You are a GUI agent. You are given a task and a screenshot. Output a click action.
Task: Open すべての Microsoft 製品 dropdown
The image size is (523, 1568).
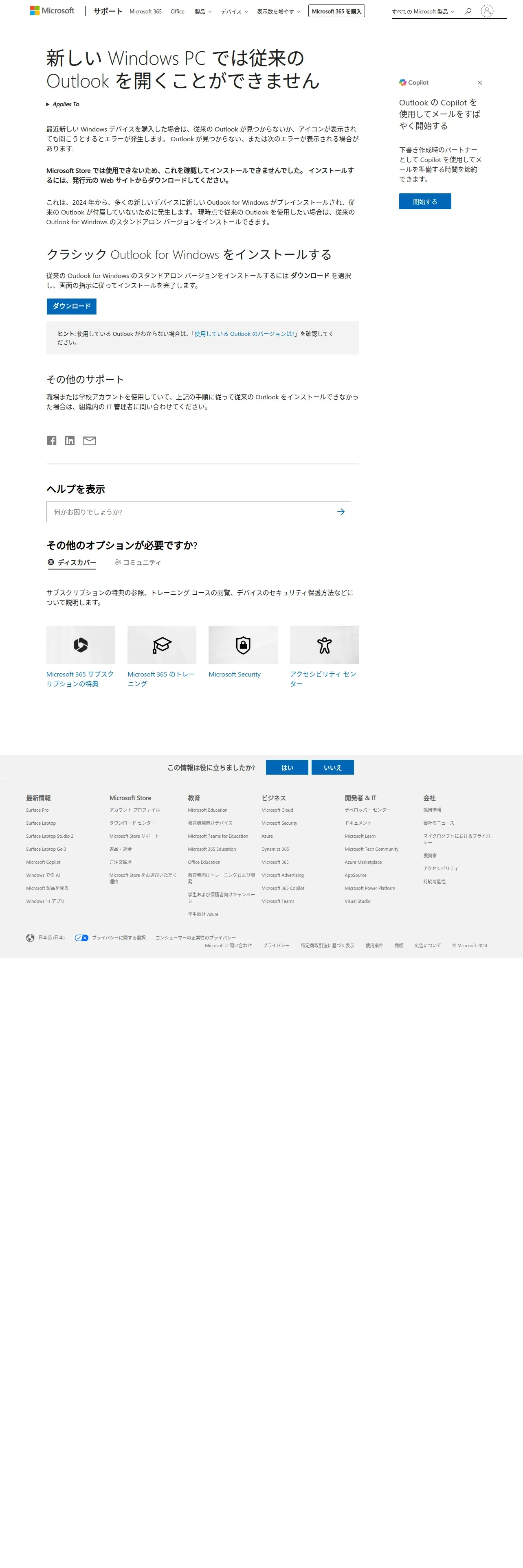(423, 11)
